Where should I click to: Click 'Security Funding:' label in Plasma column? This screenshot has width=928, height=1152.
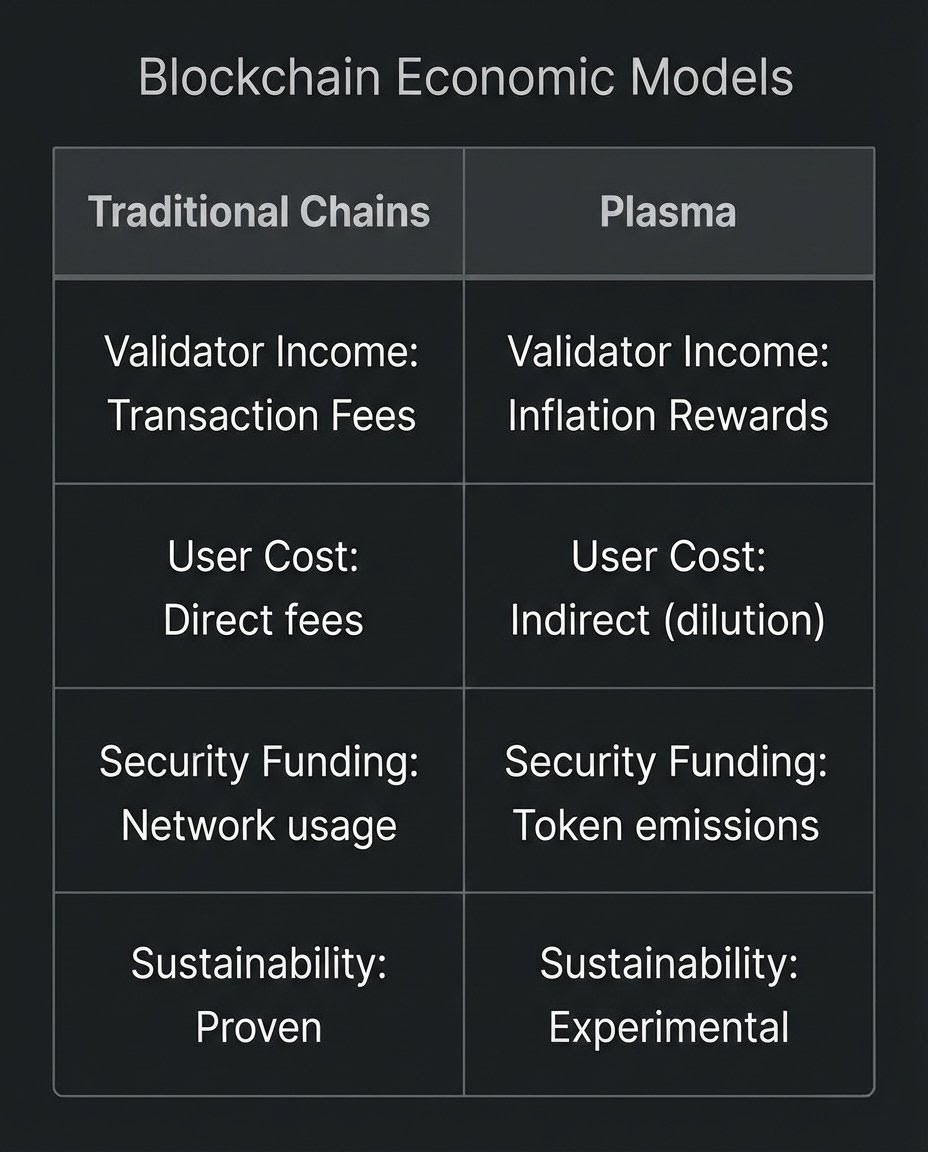pos(666,761)
